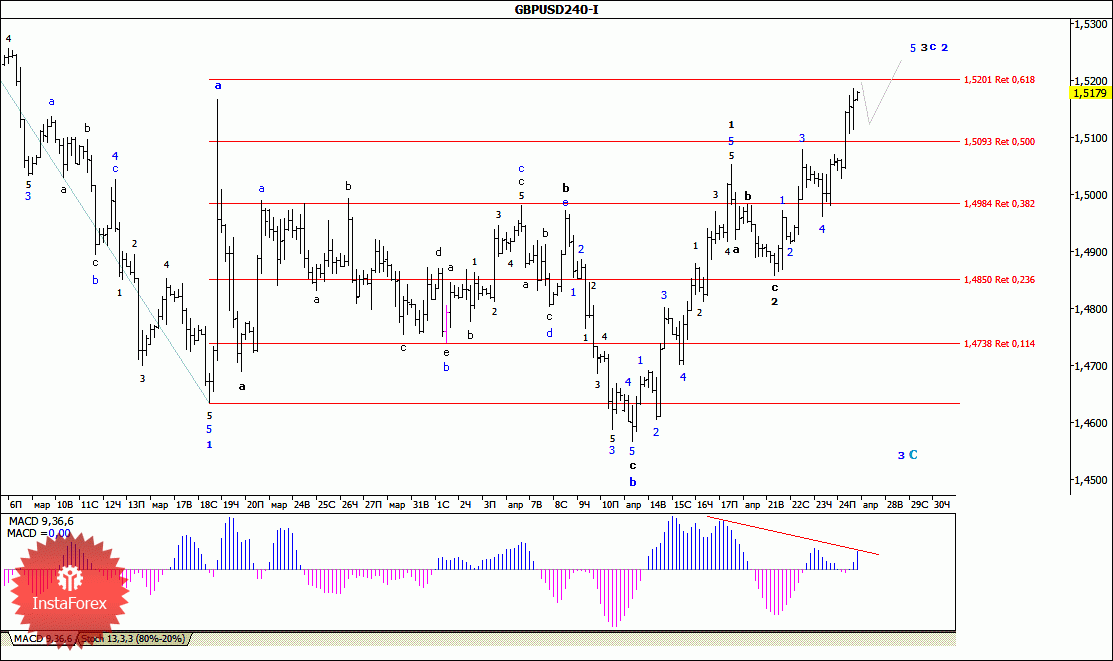Click the 1,4600 price axis value

[1090, 423]
